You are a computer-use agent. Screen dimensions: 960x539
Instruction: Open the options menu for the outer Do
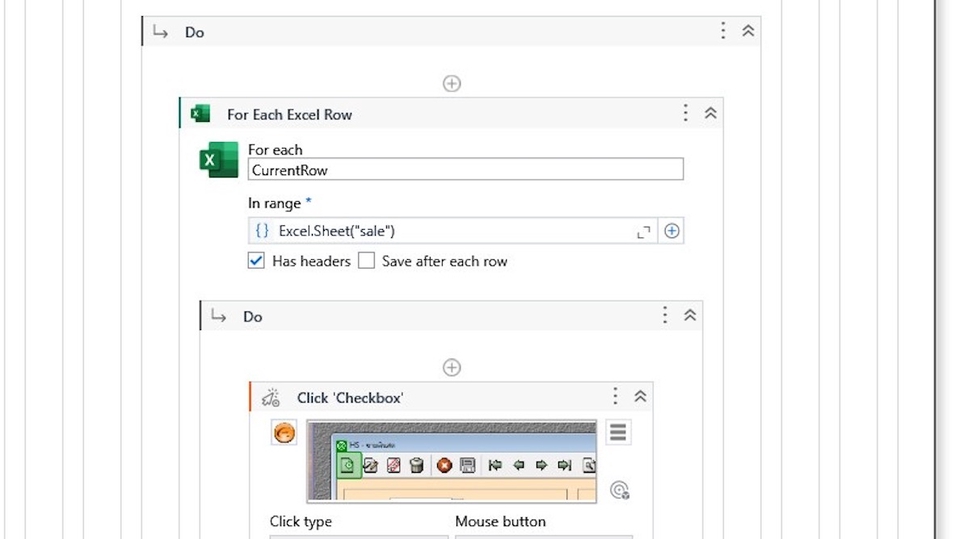(723, 31)
